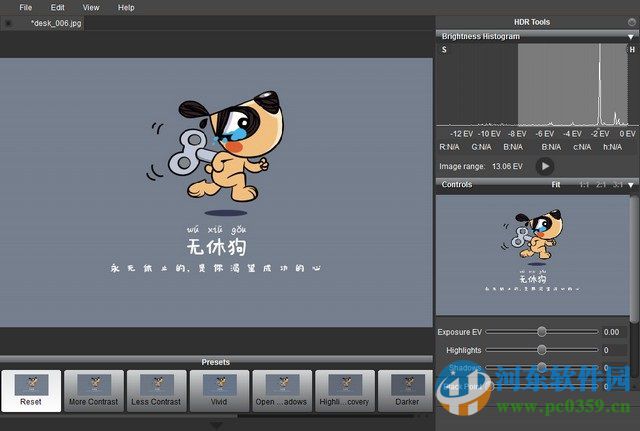Click the Exposure EV slider handle
This screenshot has height=431, width=640.
point(541,332)
